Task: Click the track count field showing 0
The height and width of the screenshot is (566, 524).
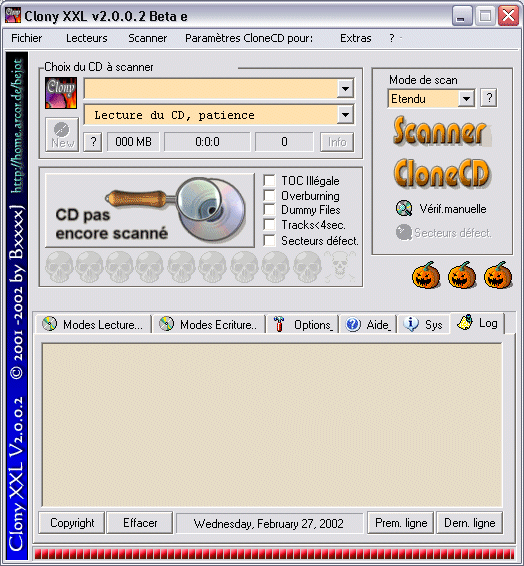Action: 284,142
